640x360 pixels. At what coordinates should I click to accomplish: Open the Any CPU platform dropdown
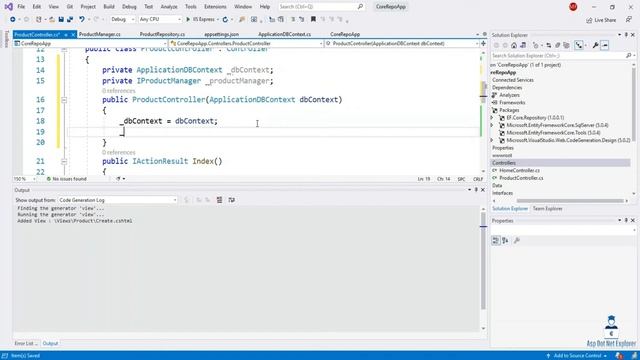coord(160,19)
